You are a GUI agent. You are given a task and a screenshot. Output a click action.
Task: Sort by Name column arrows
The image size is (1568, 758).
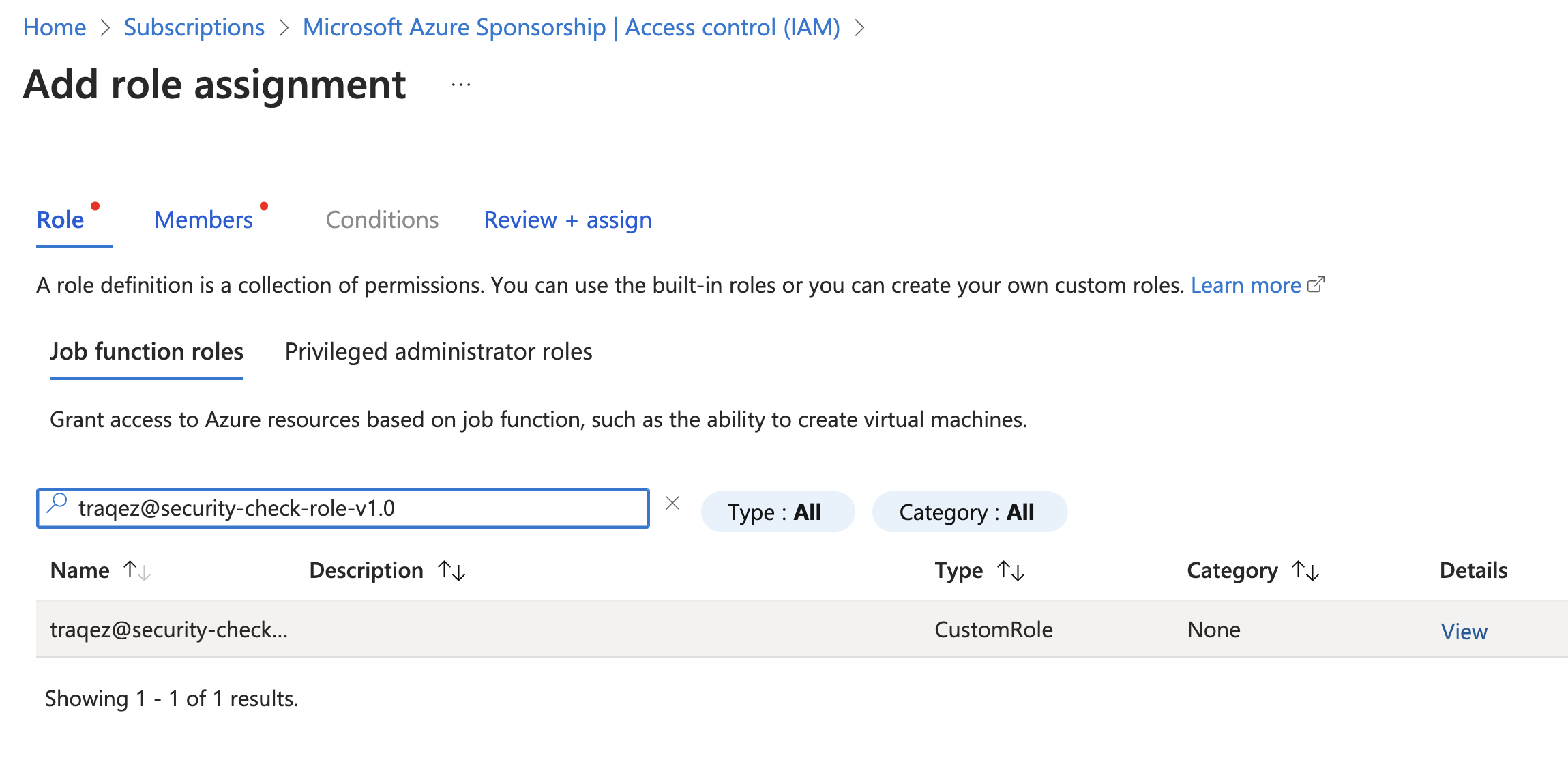click(x=137, y=570)
